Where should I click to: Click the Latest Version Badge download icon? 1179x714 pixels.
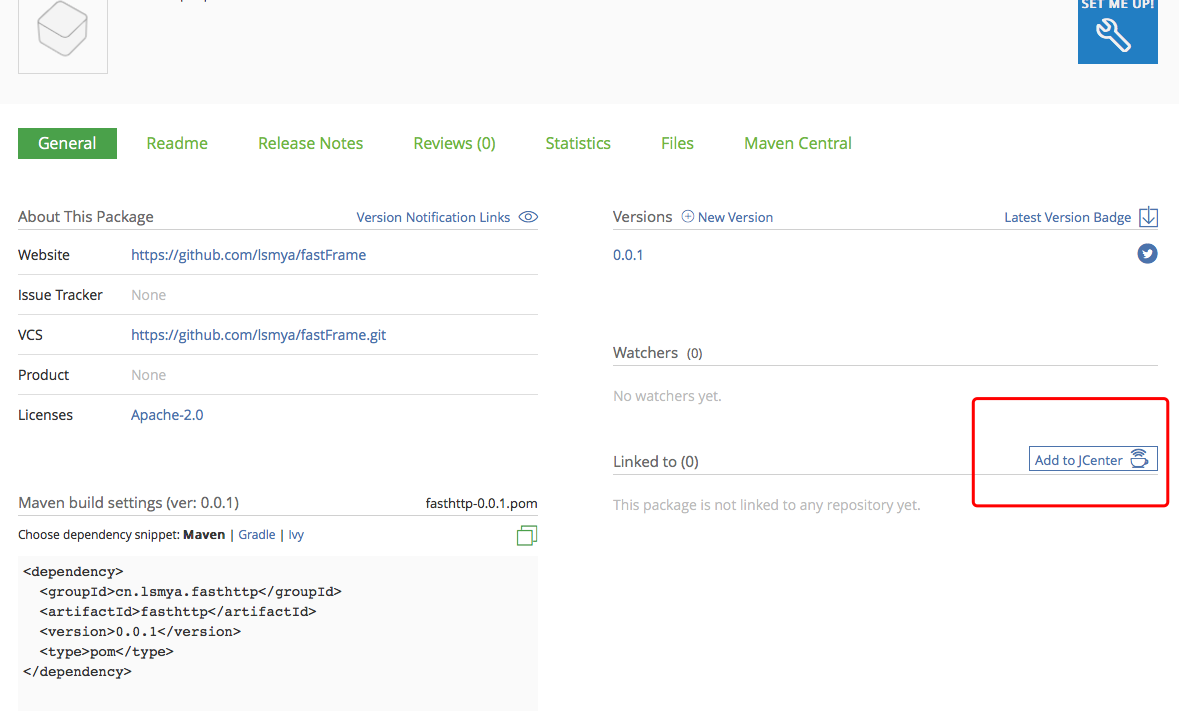[1148, 216]
